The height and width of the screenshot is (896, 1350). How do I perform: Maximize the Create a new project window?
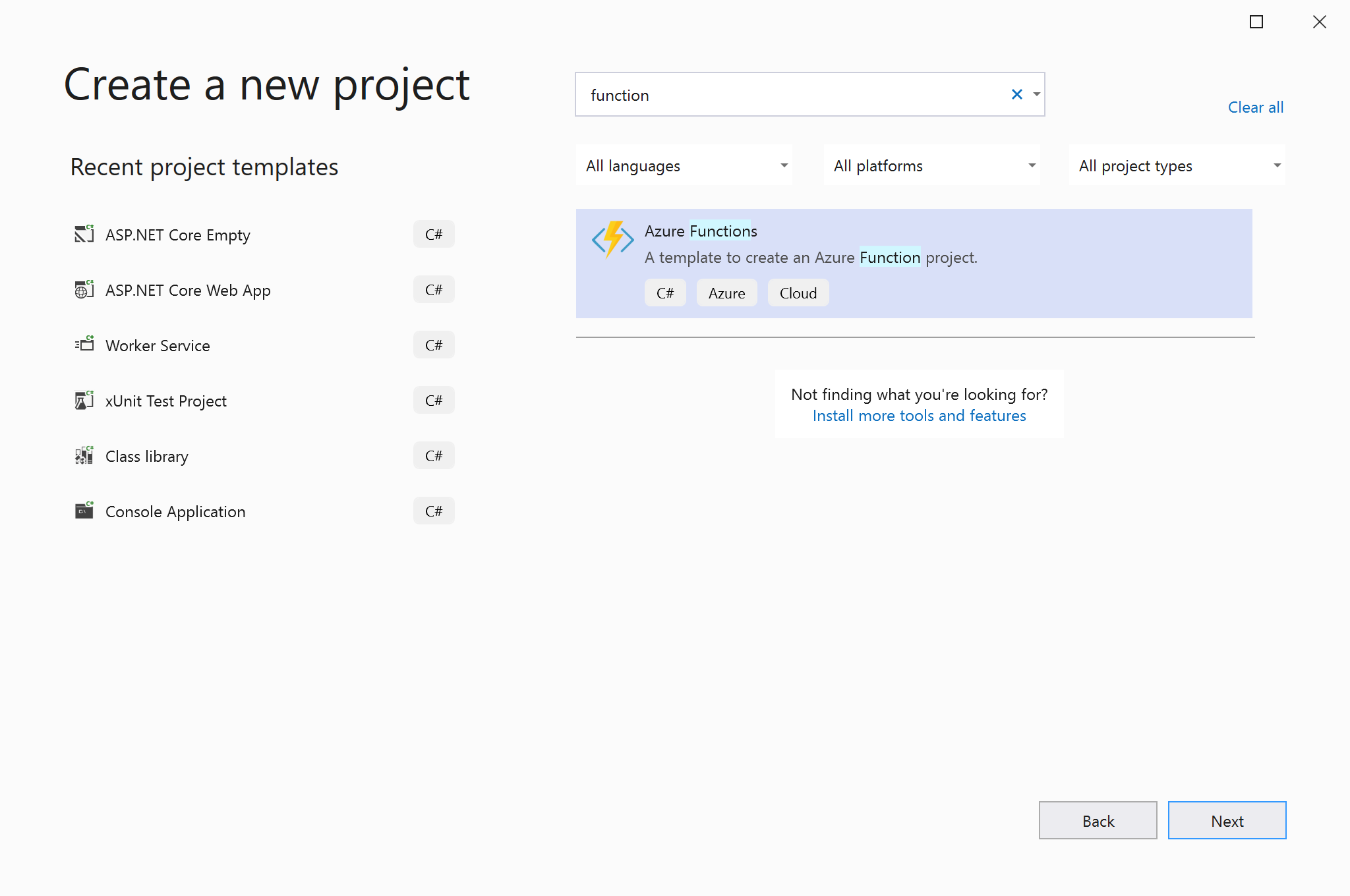(x=1256, y=22)
